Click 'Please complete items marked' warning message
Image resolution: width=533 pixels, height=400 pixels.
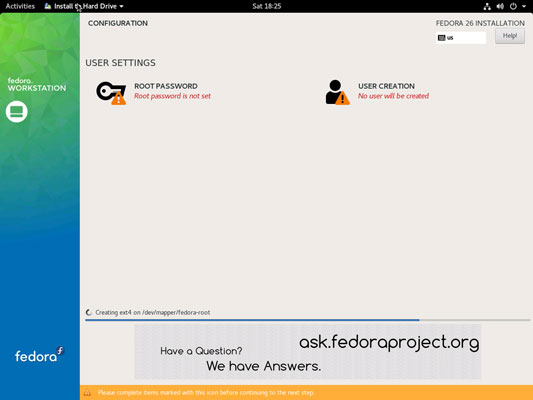tap(206, 393)
